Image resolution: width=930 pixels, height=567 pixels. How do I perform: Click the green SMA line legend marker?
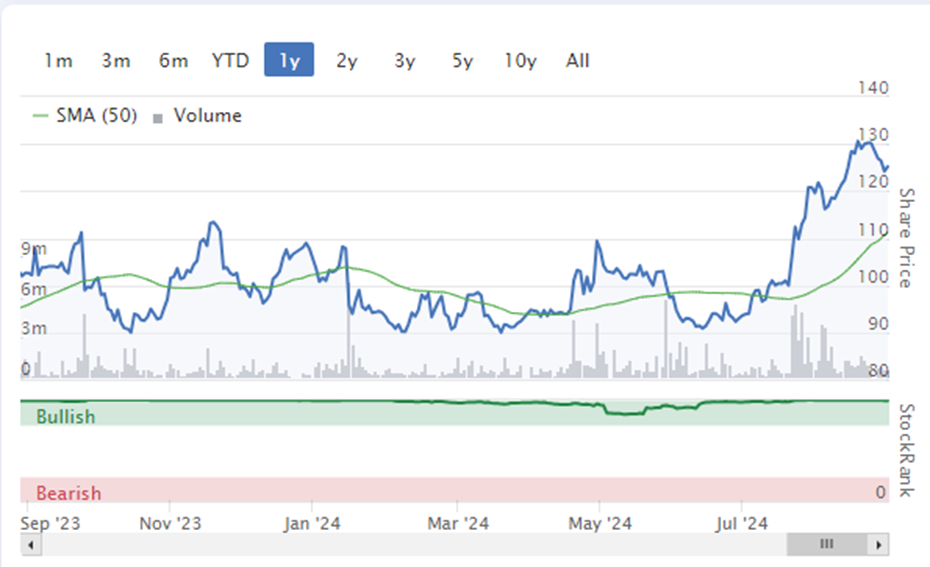tap(40, 116)
